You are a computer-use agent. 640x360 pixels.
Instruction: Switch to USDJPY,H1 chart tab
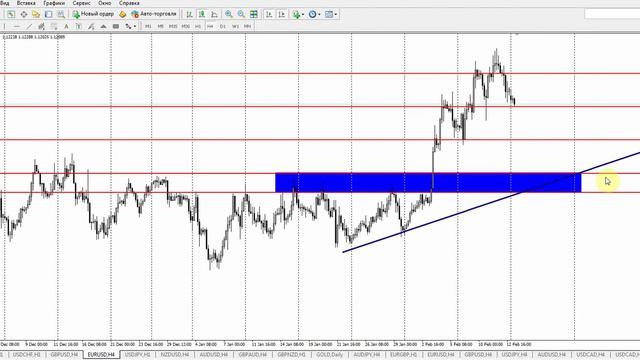pyautogui.click(x=137, y=355)
